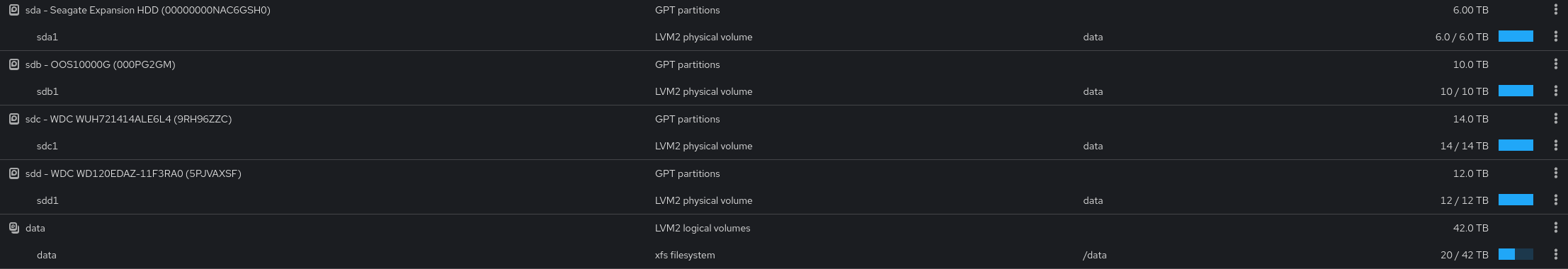Click the volume group icon beside data
The width and height of the screenshot is (1568, 269).
point(14,228)
